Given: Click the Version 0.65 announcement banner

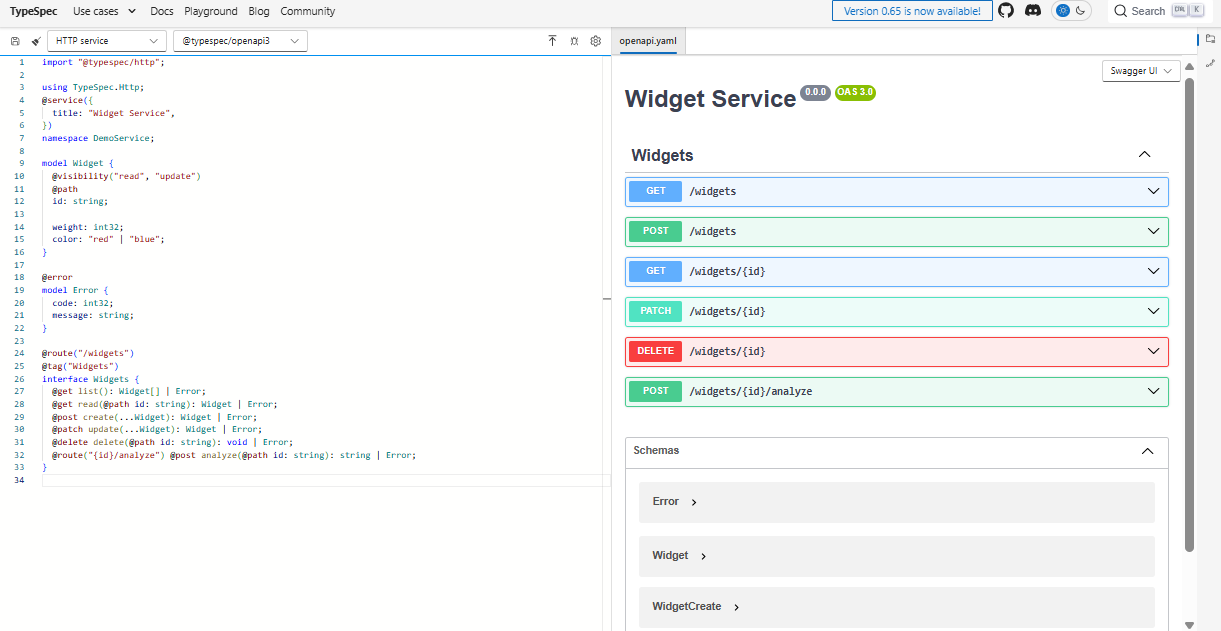Looking at the screenshot, I should (911, 11).
